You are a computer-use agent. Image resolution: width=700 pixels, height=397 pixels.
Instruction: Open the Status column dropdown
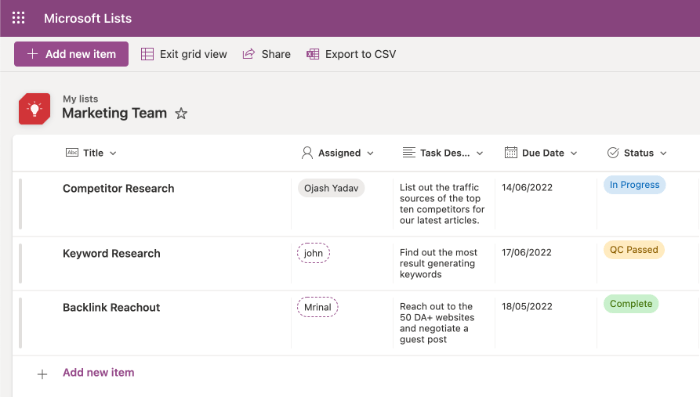click(x=663, y=153)
